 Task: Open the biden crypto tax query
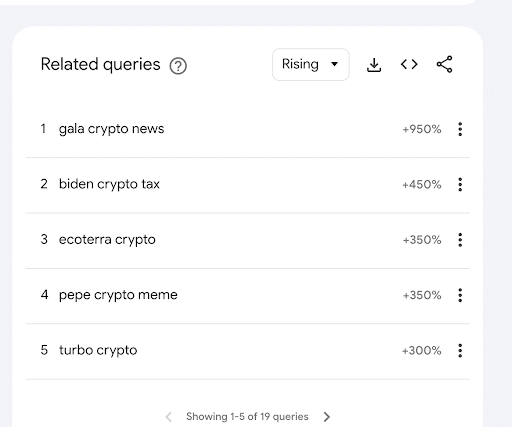(x=109, y=184)
